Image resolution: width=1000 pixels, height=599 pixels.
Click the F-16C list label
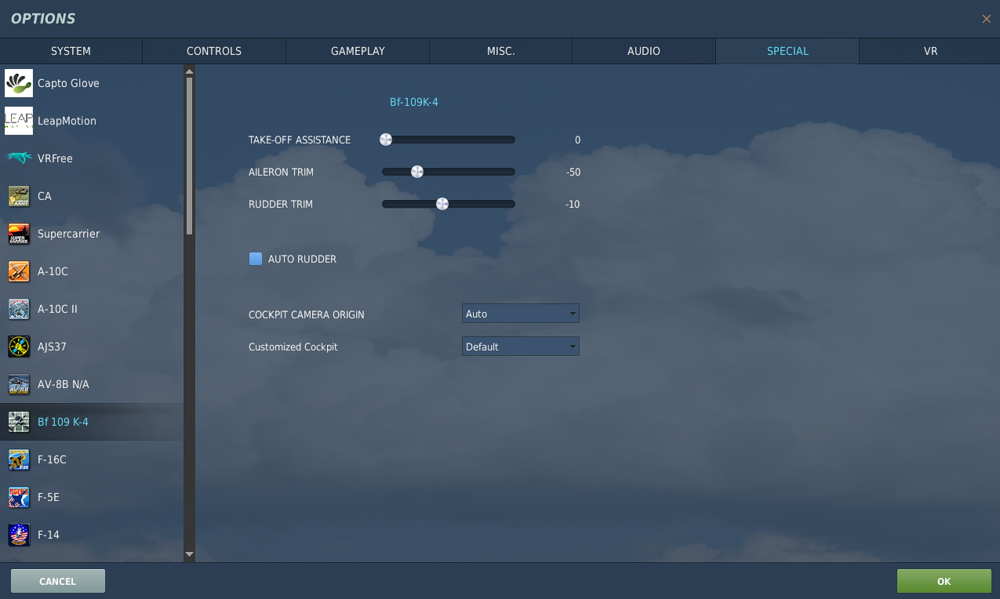point(52,459)
